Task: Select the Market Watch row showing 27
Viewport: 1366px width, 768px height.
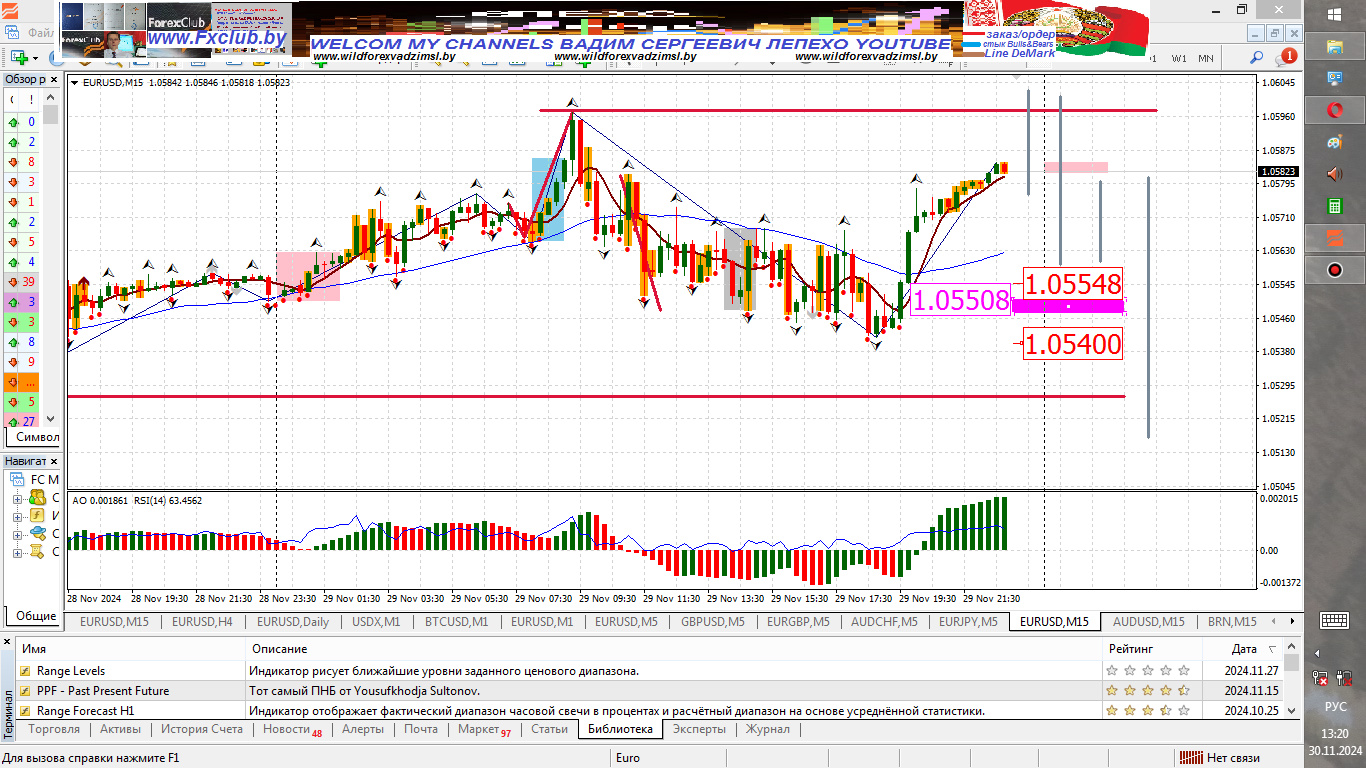Action: pos(22,422)
